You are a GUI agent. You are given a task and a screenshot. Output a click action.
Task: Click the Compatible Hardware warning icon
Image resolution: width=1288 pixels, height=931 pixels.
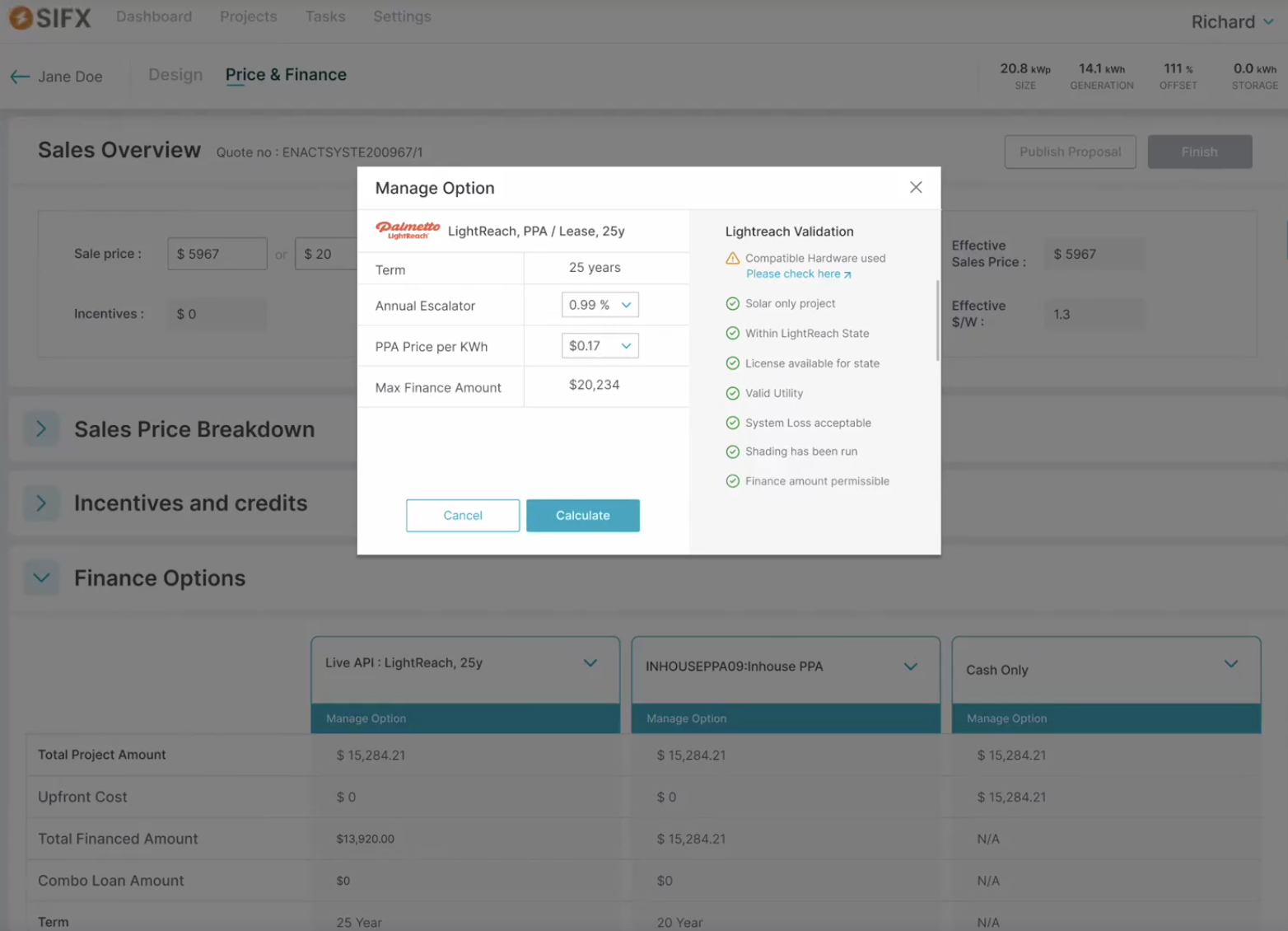[x=732, y=258]
